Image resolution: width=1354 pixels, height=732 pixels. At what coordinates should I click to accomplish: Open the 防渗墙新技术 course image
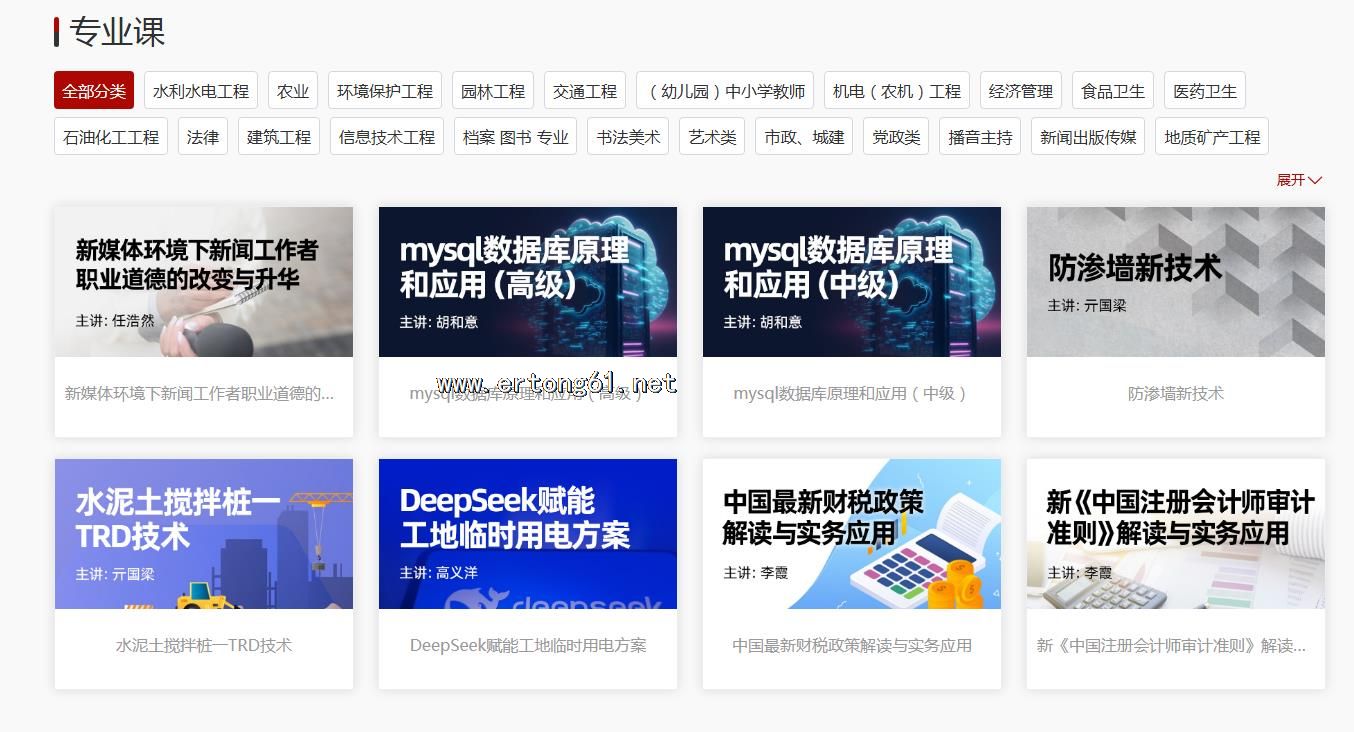click(1176, 282)
